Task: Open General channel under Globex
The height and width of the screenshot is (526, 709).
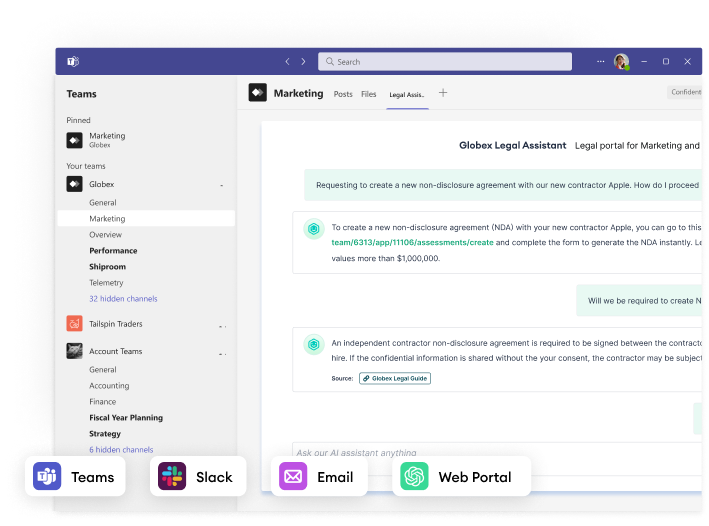Action: click(103, 203)
